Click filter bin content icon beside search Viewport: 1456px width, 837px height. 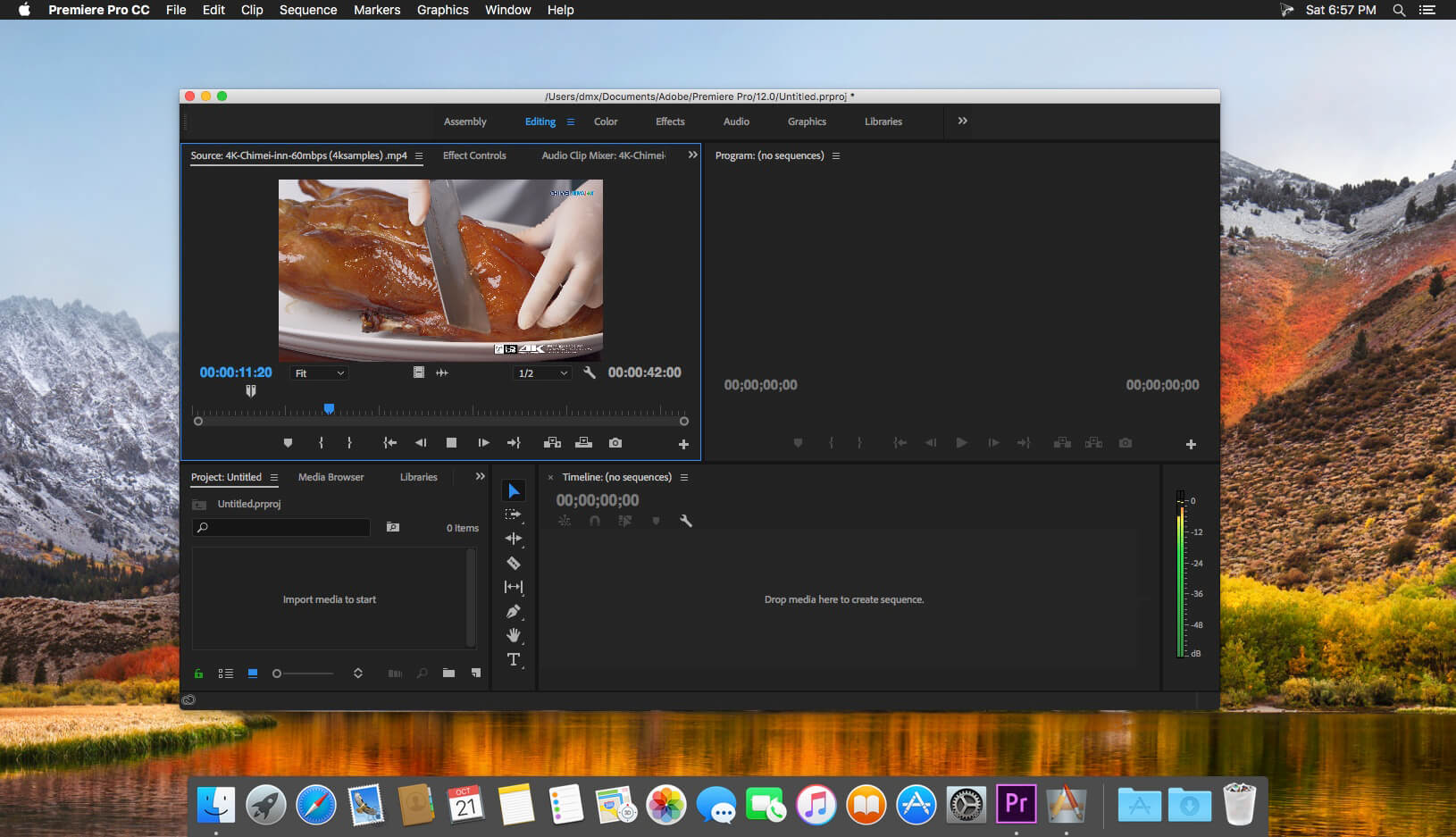(392, 527)
